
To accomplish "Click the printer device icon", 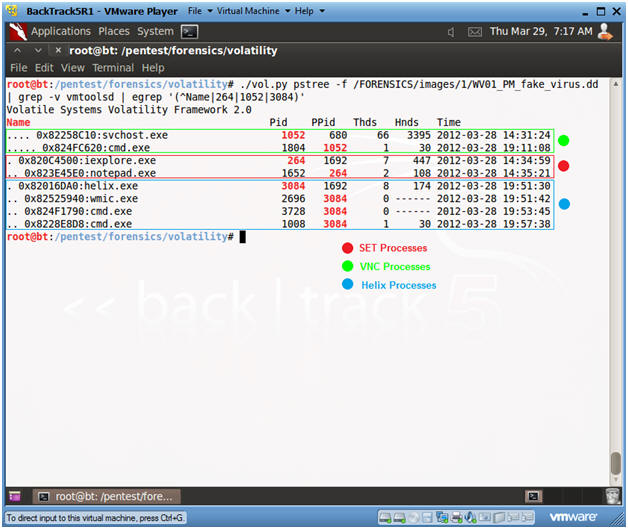I will pyautogui.click(x=456, y=518).
